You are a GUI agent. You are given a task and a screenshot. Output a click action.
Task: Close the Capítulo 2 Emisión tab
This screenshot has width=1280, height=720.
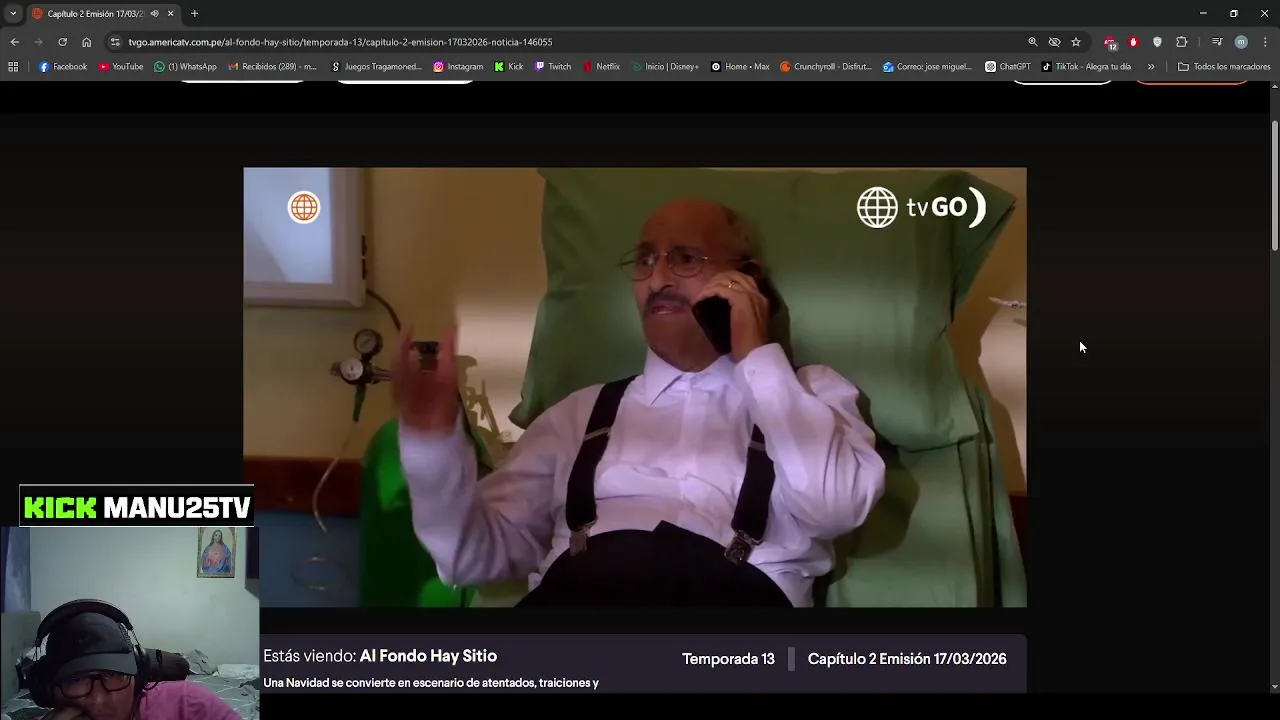pos(170,14)
